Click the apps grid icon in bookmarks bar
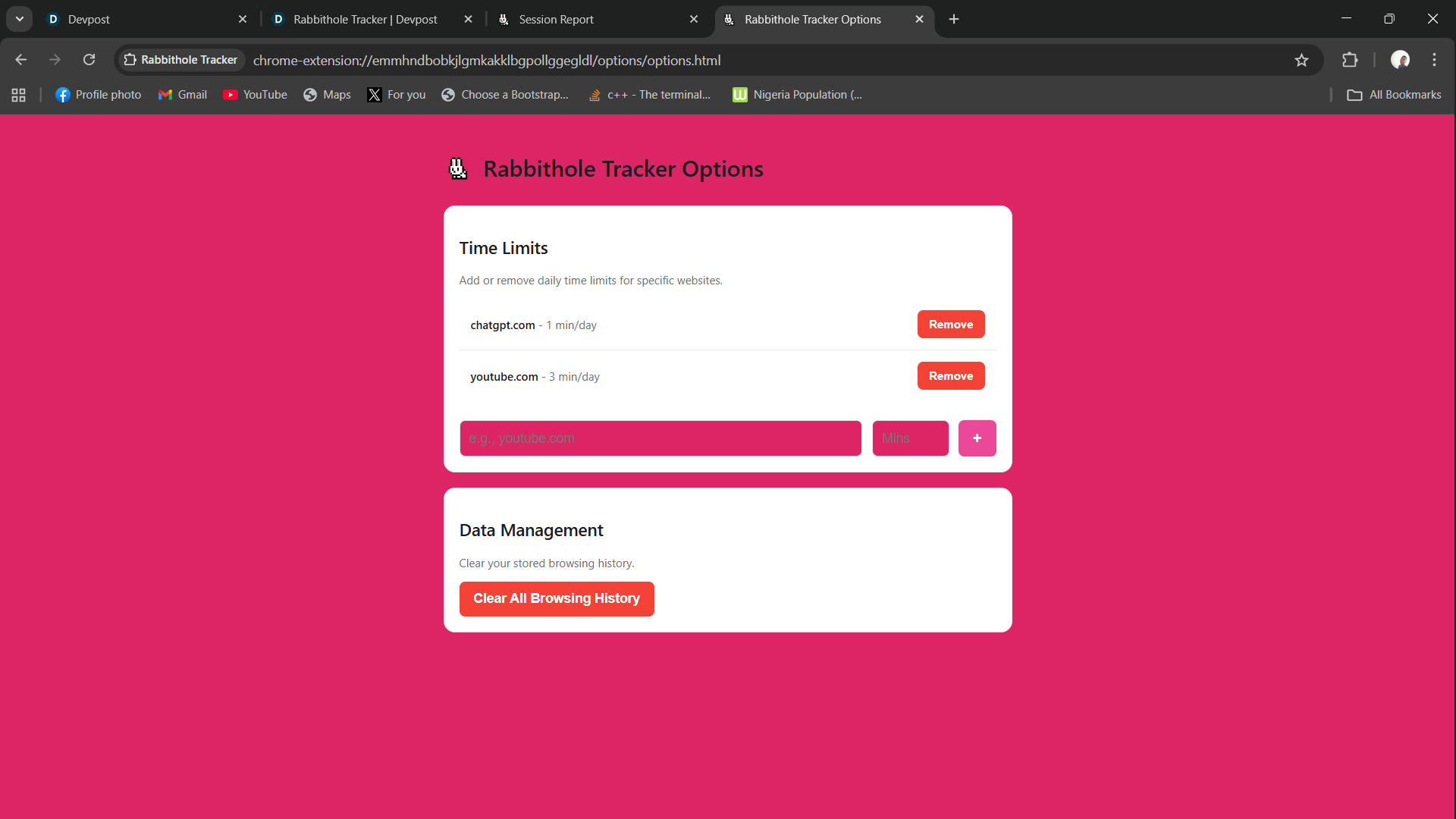The image size is (1456, 819). point(19,95)
